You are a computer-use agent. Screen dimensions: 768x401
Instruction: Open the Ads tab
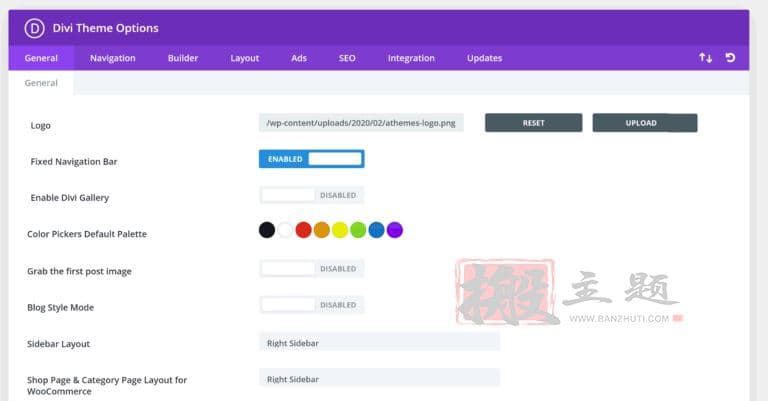299,58
